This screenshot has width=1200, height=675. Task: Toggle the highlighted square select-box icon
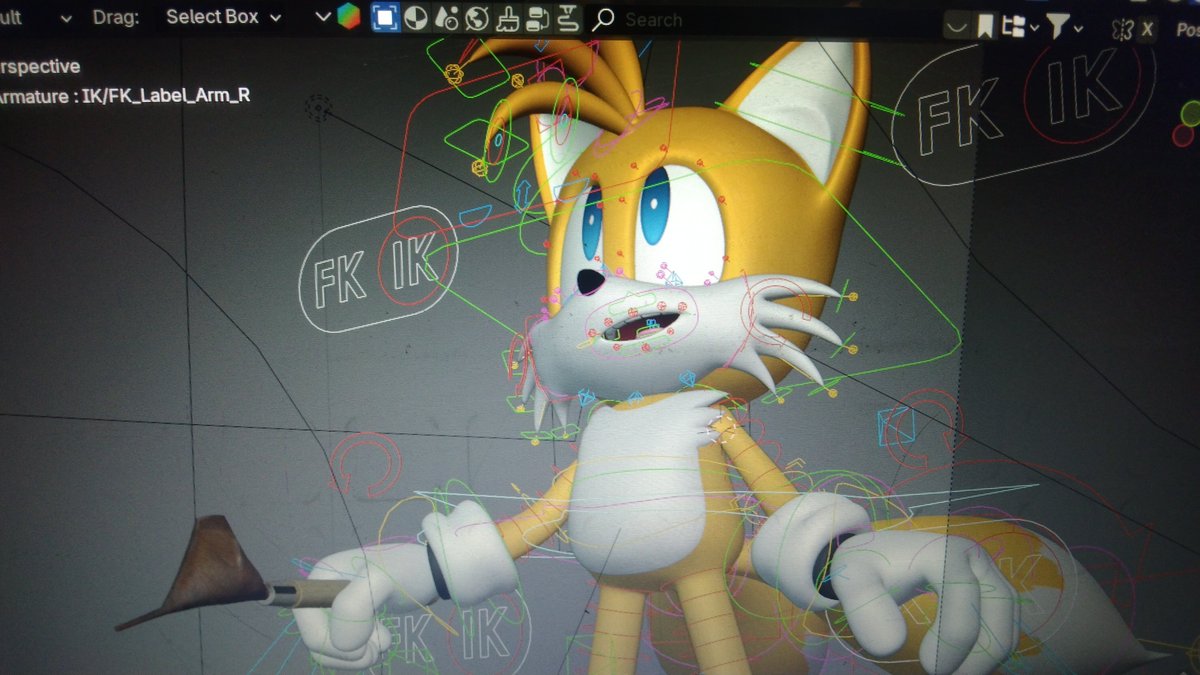(385, 17)
